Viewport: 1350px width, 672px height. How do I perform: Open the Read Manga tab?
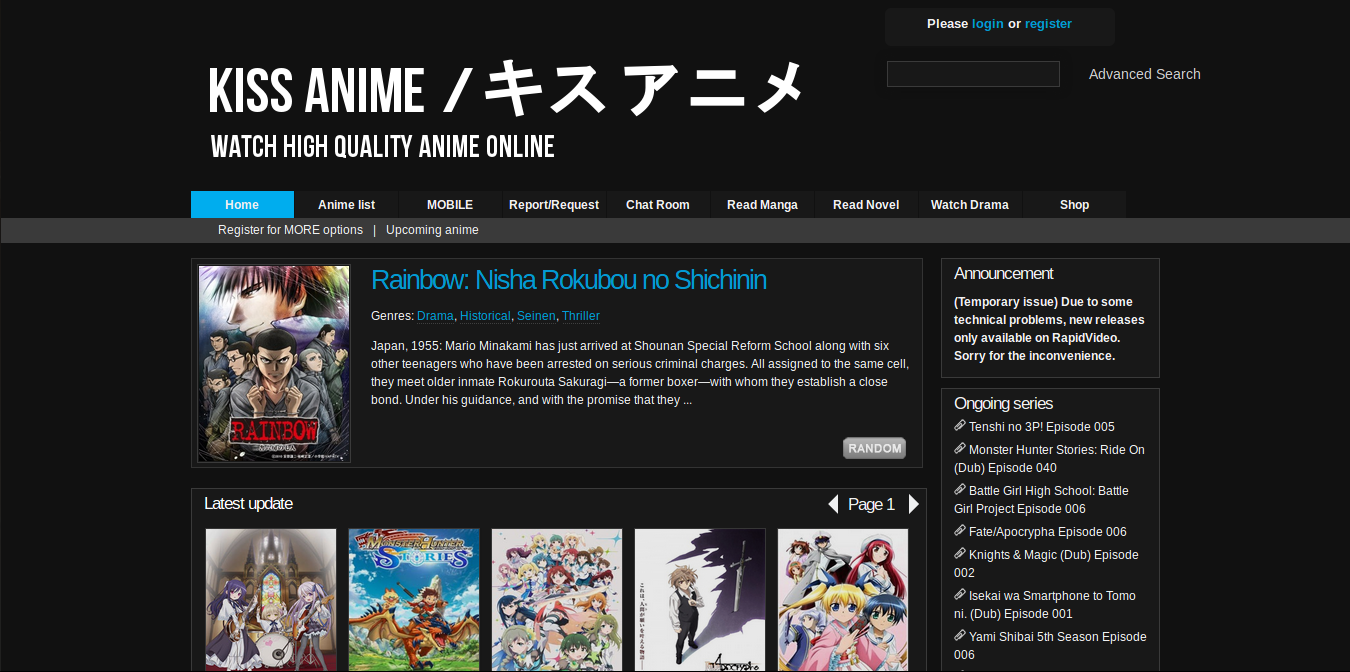pyautogui.click(x=762, y=204)
